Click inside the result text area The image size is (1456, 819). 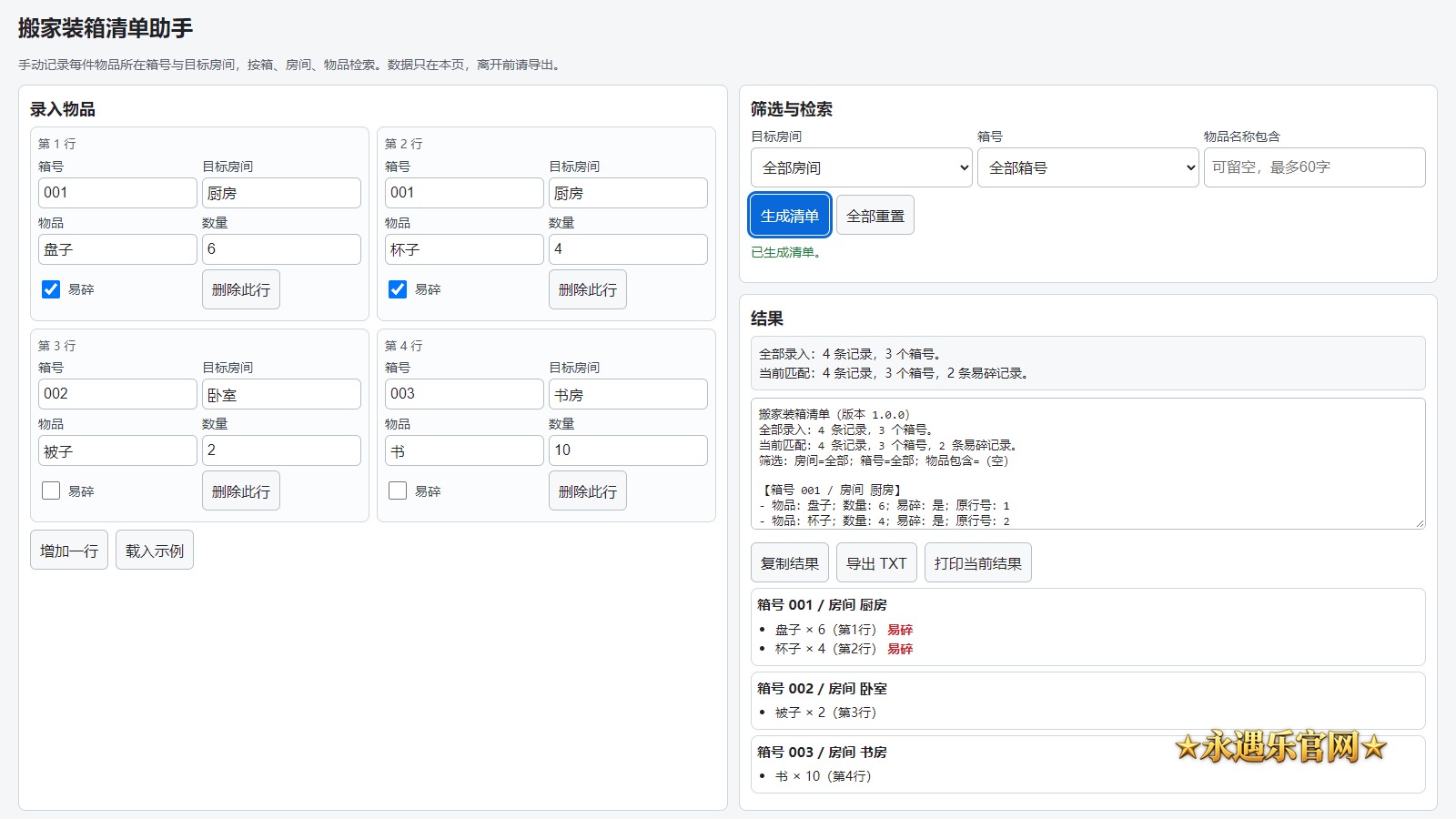1087,463
